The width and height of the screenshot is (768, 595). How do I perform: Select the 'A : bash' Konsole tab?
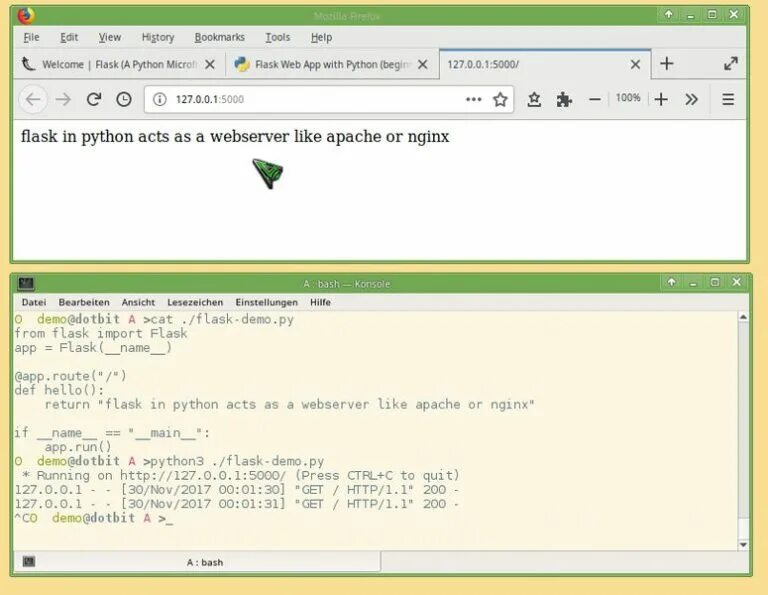(x=197, y=562)
